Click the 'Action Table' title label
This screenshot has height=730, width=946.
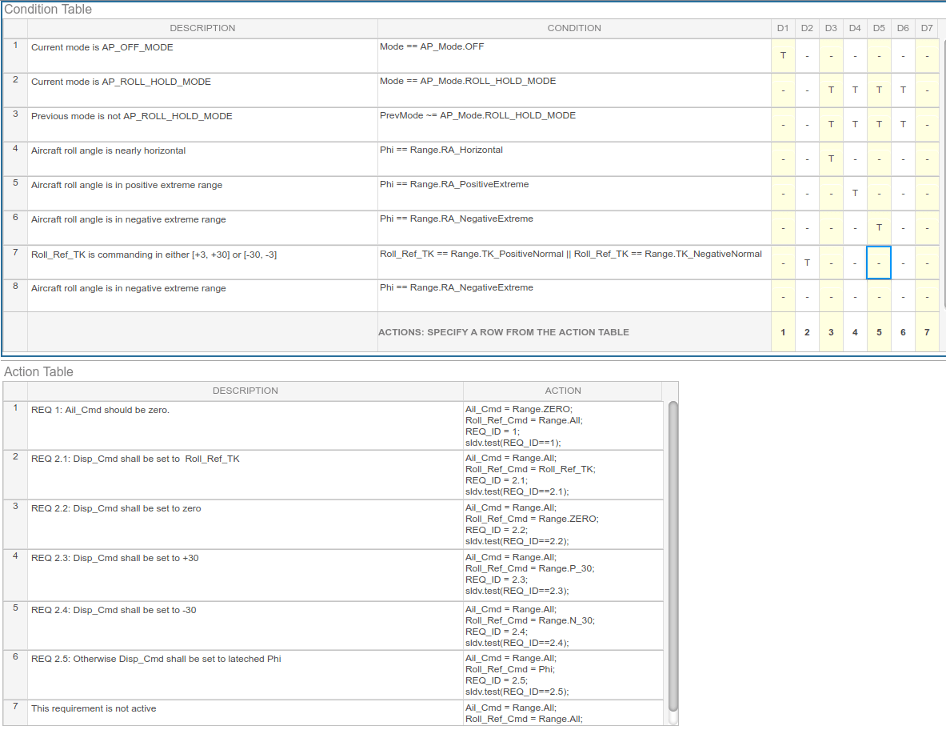click(39, 372)
